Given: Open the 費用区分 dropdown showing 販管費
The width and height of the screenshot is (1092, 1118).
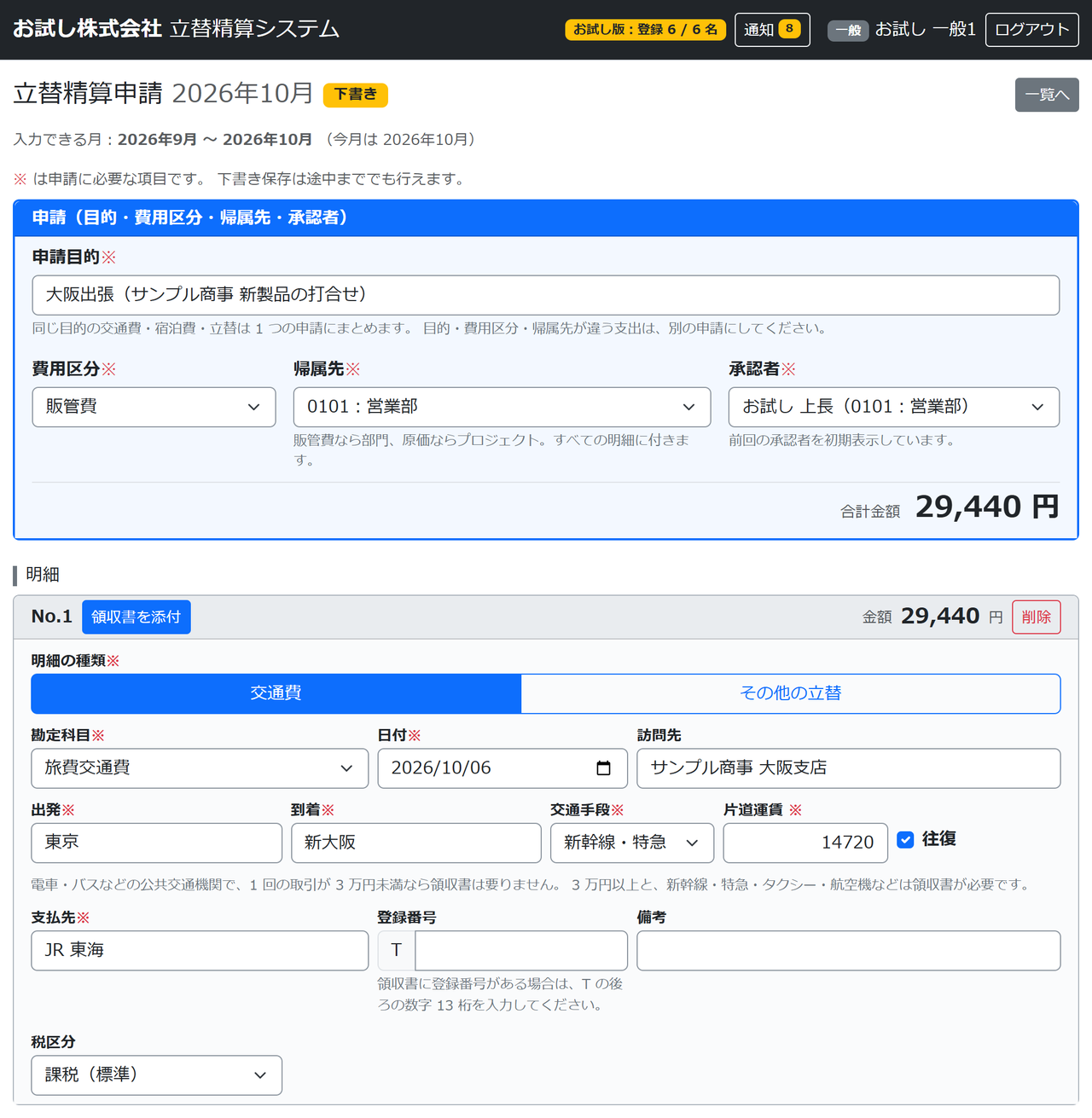Looking at the screenshot, I should [154, 407].
